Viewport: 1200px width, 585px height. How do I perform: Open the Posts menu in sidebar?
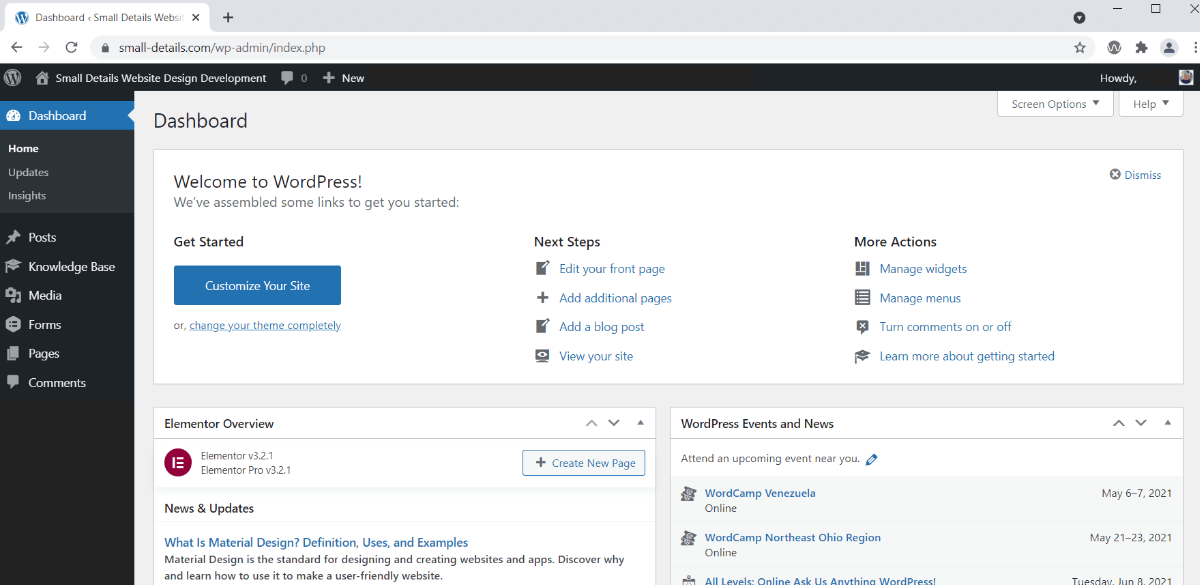coord(42,237)
